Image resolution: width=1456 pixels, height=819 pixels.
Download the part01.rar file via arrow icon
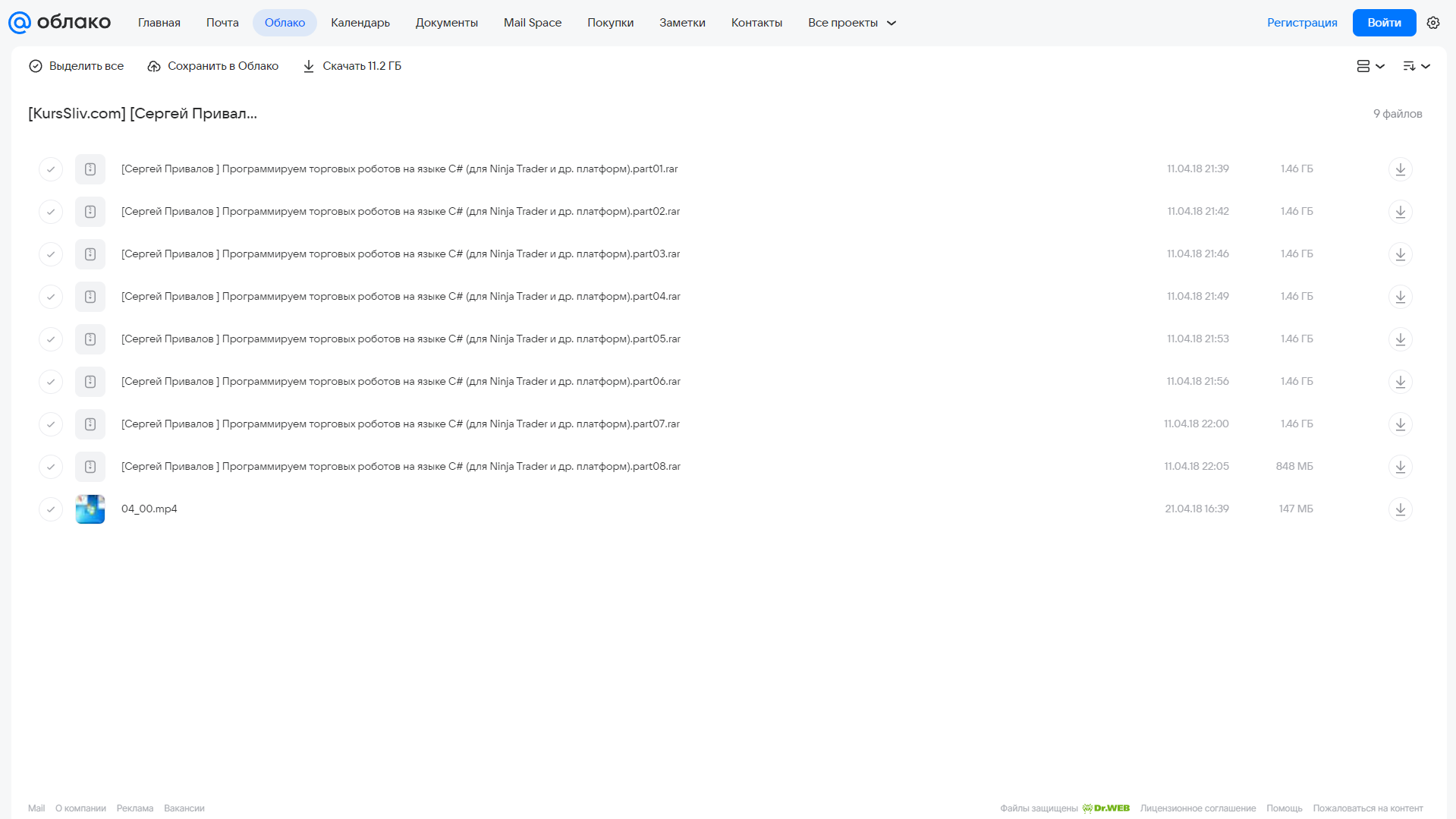pyautogui.click(x=1401, y=169)
